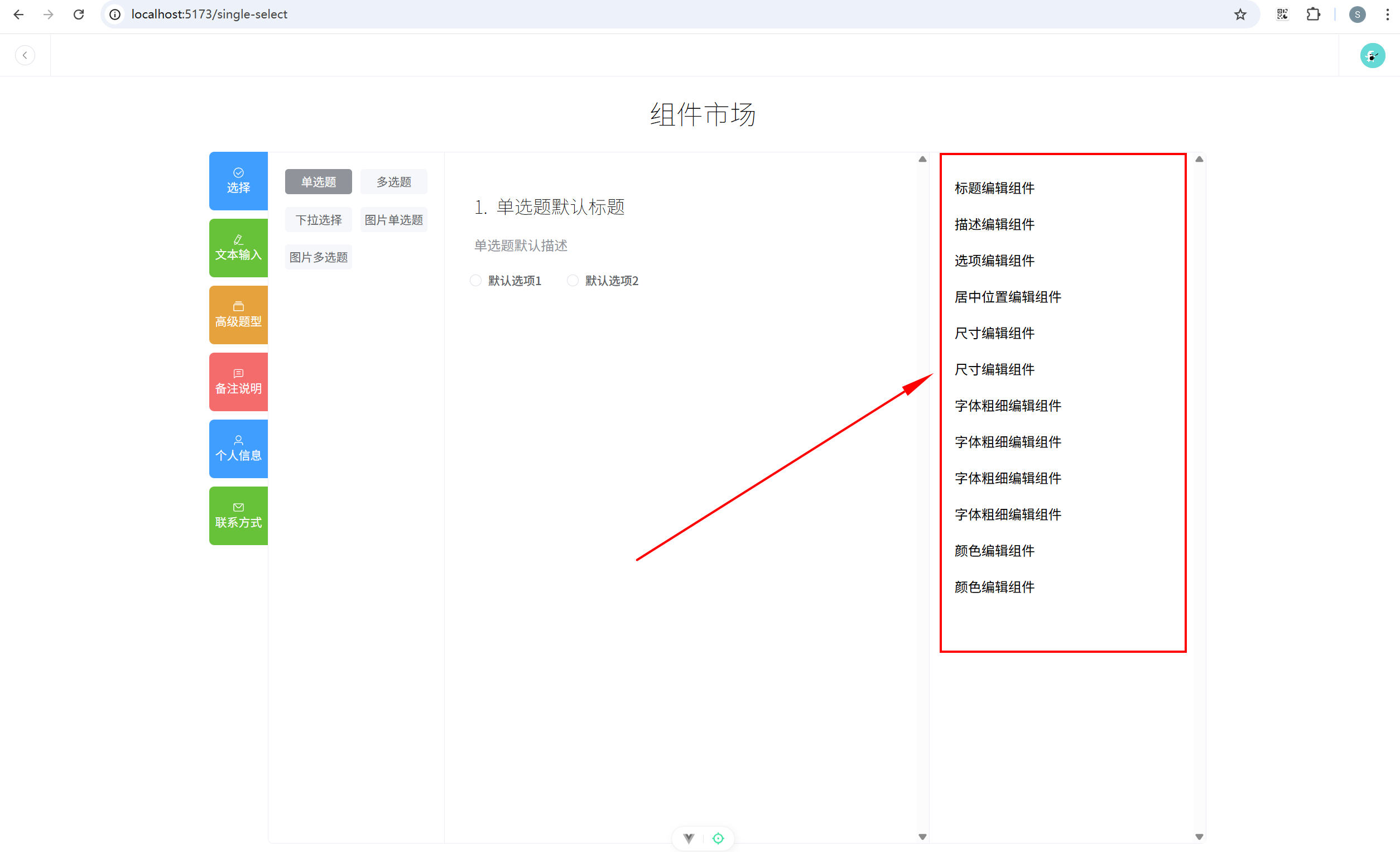
Task: Open the 文本输入 pencil category
Action: (x=238, y=248)
